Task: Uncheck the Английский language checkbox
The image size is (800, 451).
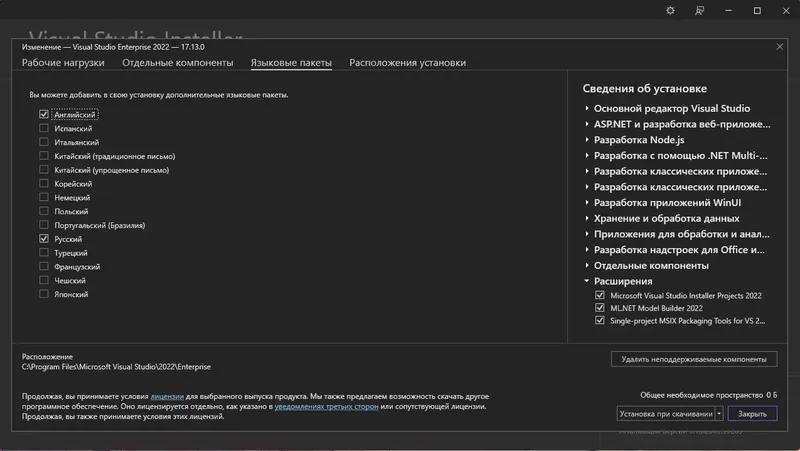Action: pos(44,115)
